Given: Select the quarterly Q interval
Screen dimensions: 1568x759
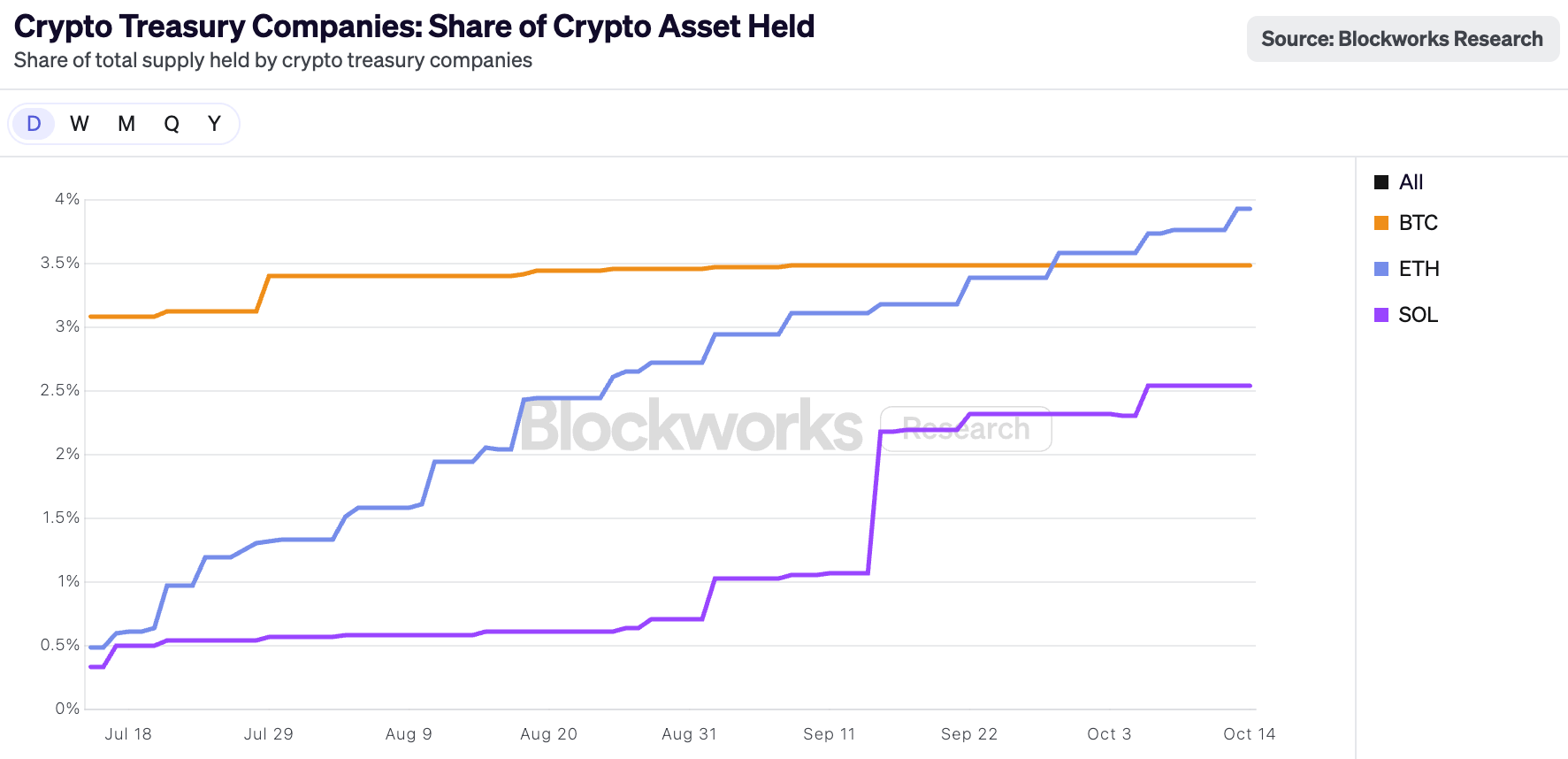Looking at the screenshot, I should (172, 124).
